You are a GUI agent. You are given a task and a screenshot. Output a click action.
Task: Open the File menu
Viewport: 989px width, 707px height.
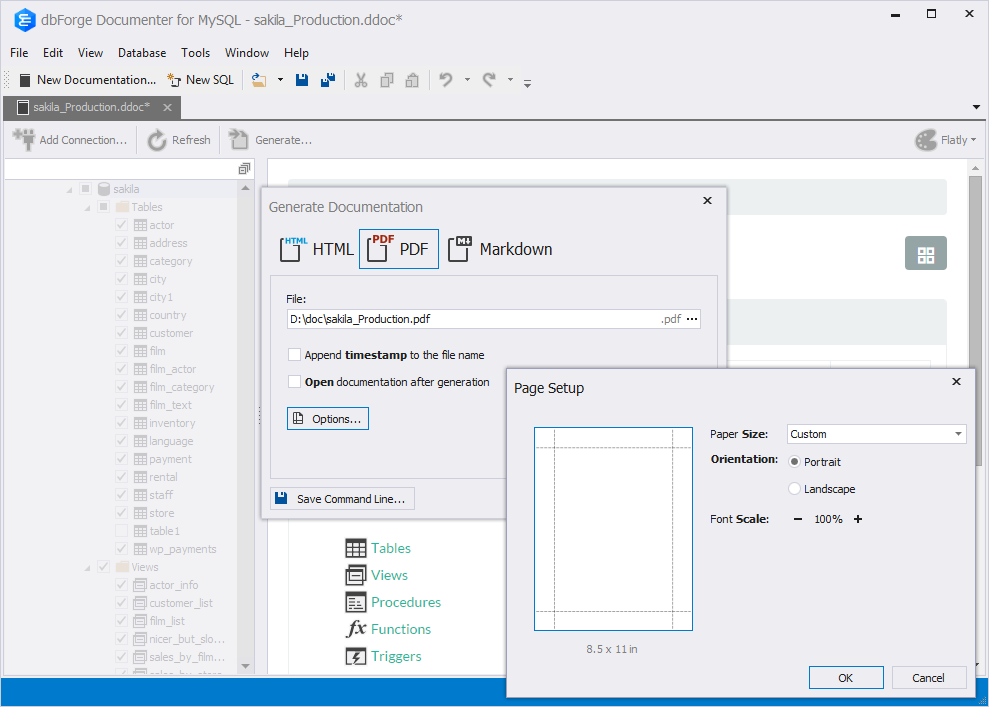pyautogui.click(x=19, y=53)
